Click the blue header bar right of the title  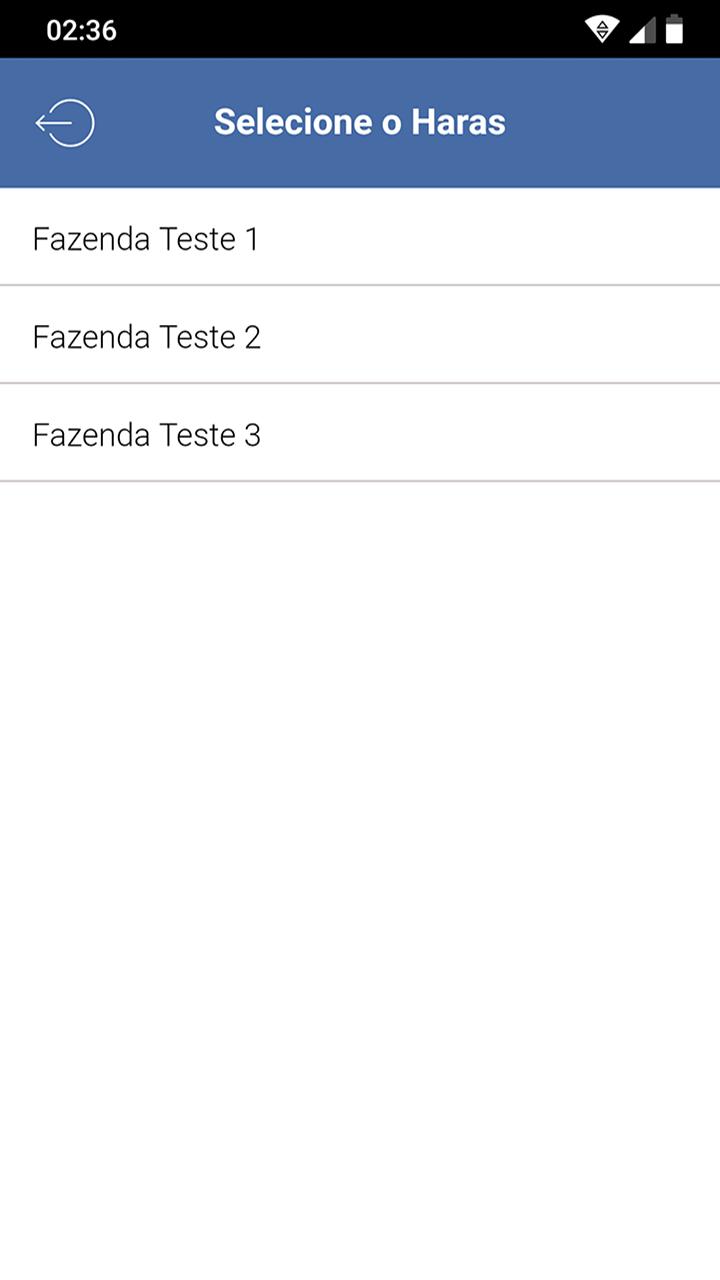point(612,123)
